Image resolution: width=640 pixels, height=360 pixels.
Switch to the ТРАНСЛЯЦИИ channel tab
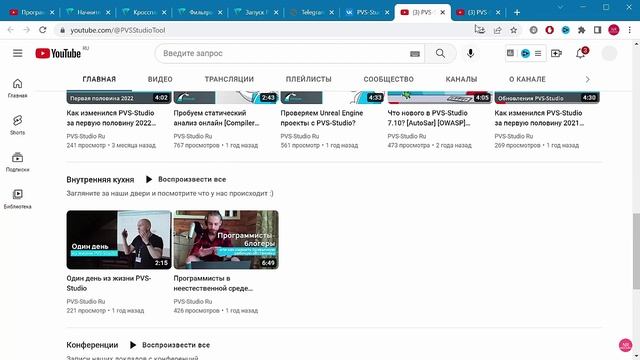pyautogui.click(x=229, y=79)
